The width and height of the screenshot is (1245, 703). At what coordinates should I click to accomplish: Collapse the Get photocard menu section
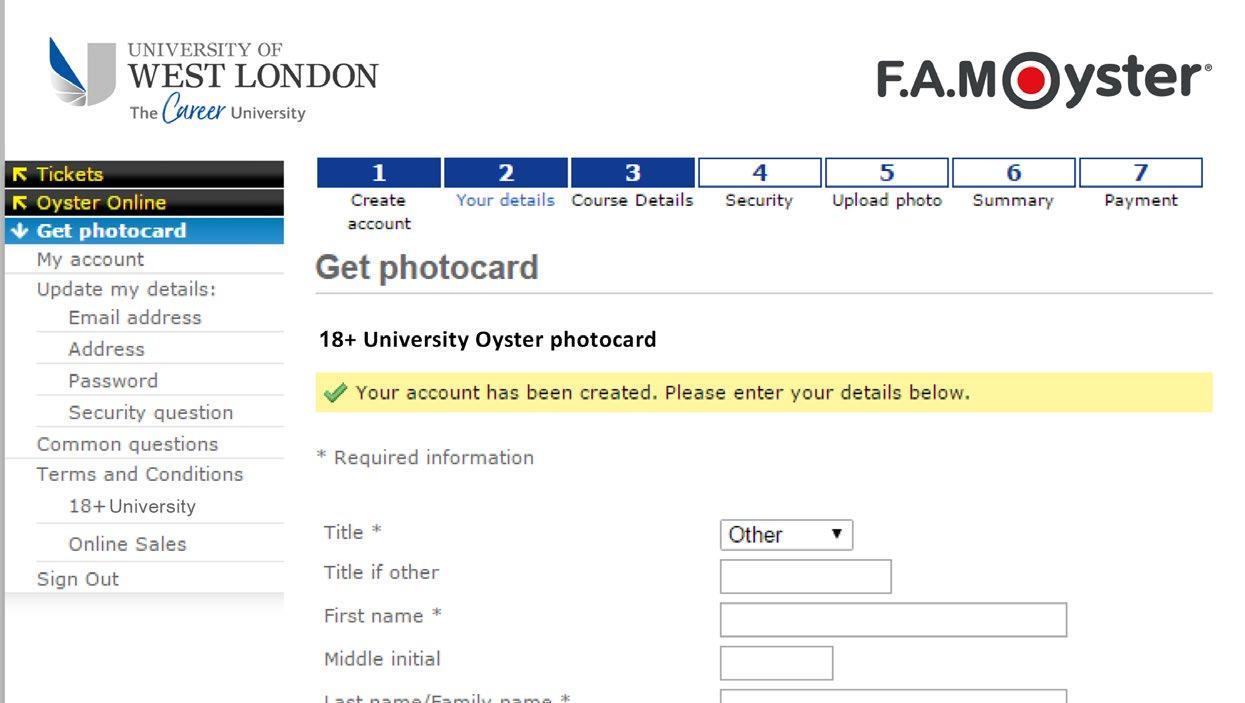(111, 231)
